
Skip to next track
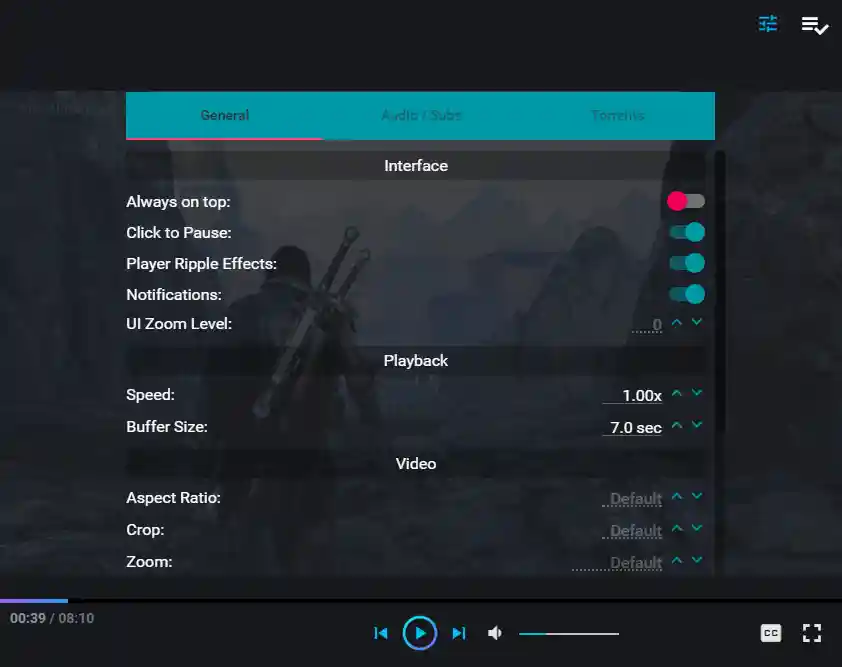[459, 633]
